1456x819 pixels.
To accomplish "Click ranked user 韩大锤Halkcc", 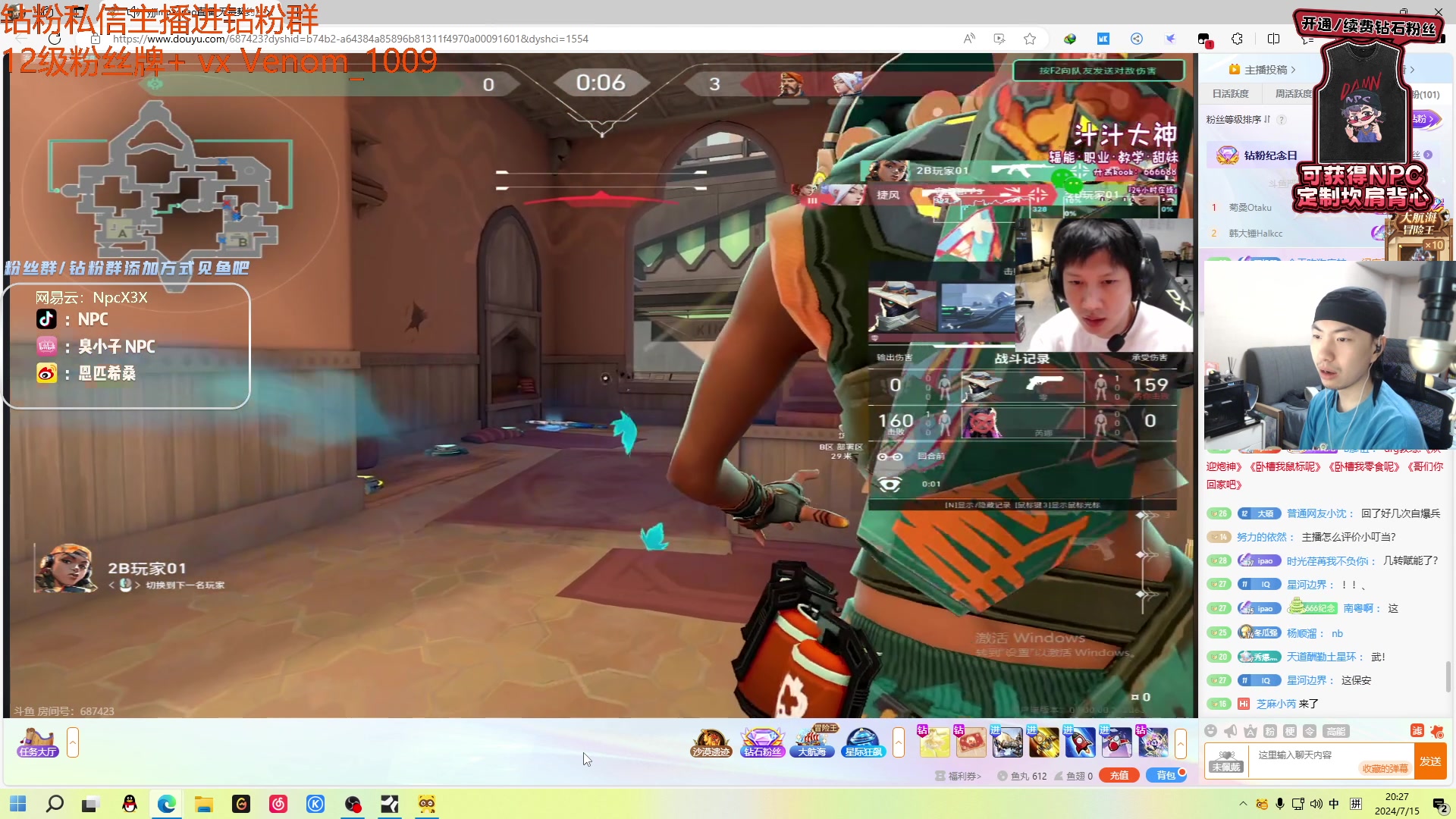I will coord(1256,234).
